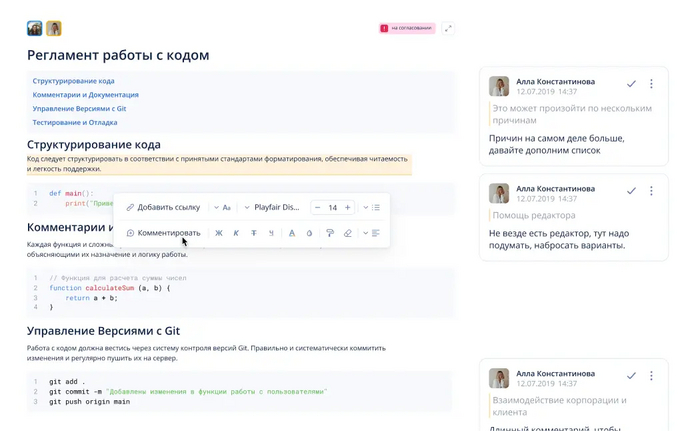The image size is (700, 431).
Task: Click Алла Константинова avatar in first comment
Action: 499,86
